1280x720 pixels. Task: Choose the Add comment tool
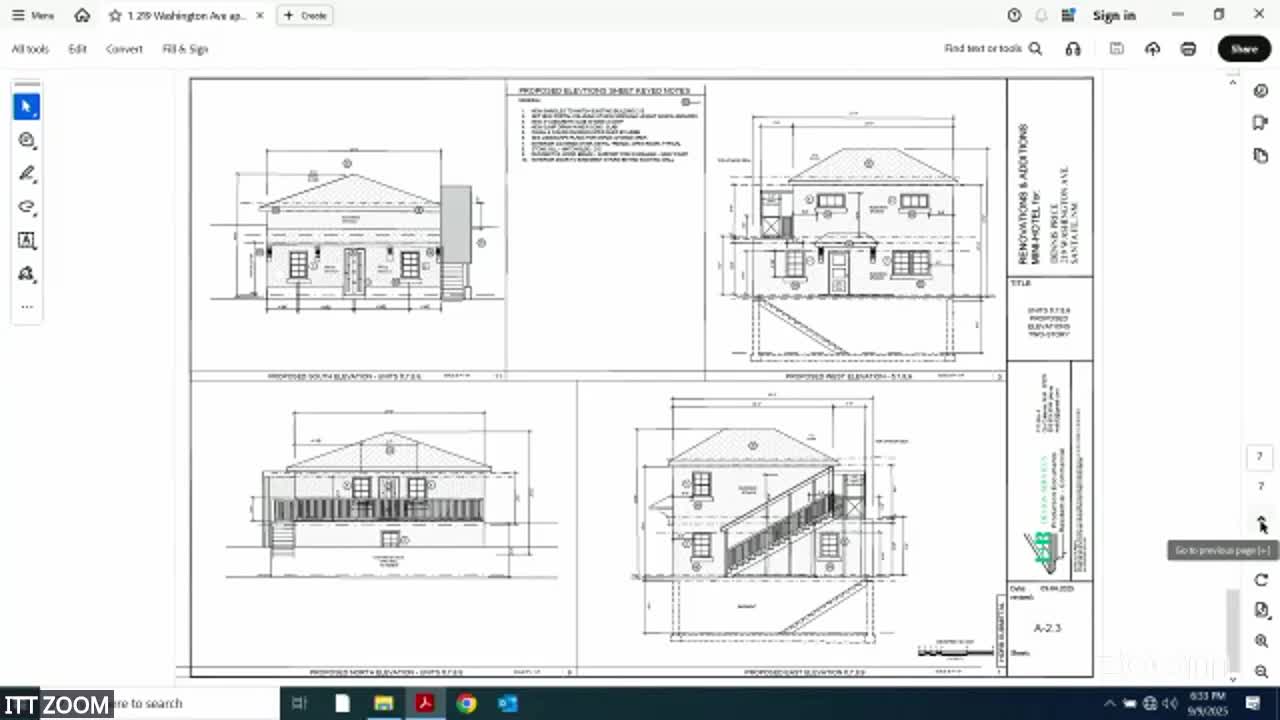point(27,141)
